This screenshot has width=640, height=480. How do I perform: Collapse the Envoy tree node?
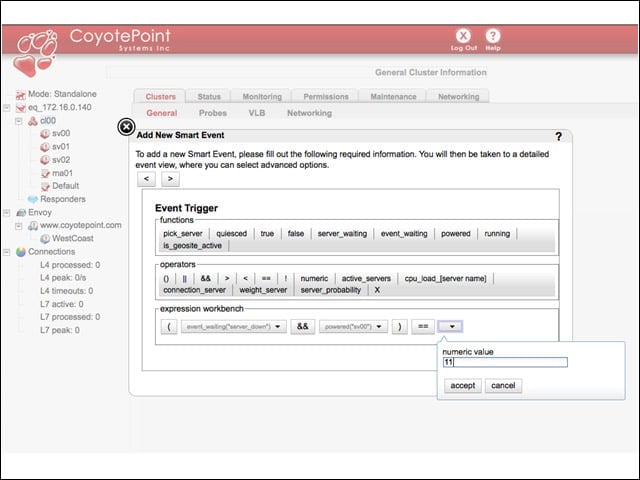click(7, 213)
